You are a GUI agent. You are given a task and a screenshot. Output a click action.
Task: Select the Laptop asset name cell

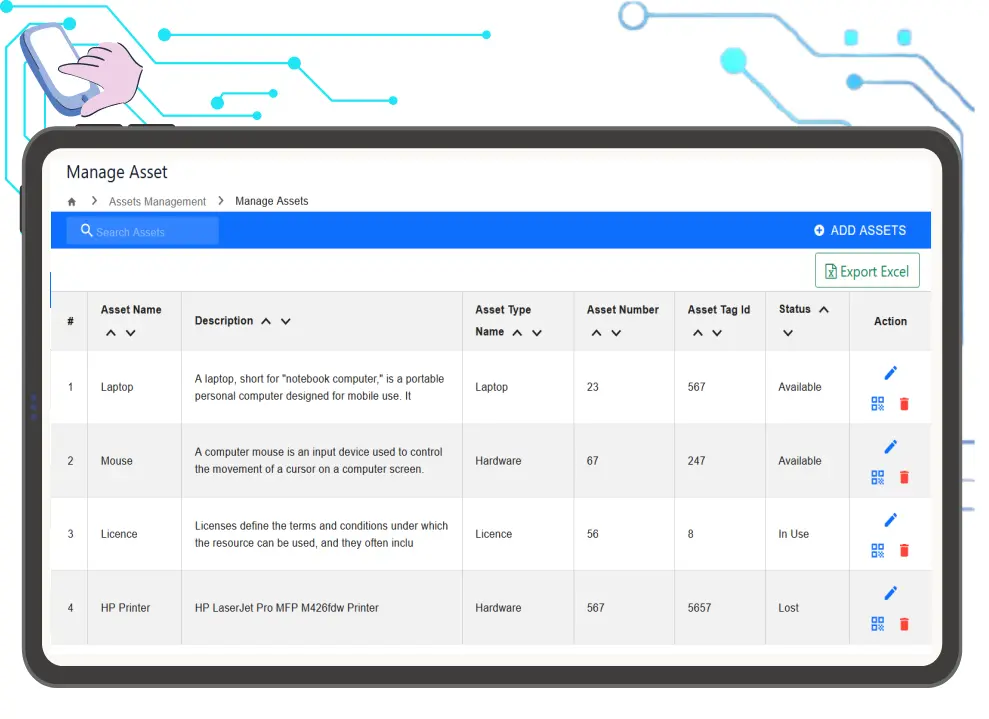point(117,387)
